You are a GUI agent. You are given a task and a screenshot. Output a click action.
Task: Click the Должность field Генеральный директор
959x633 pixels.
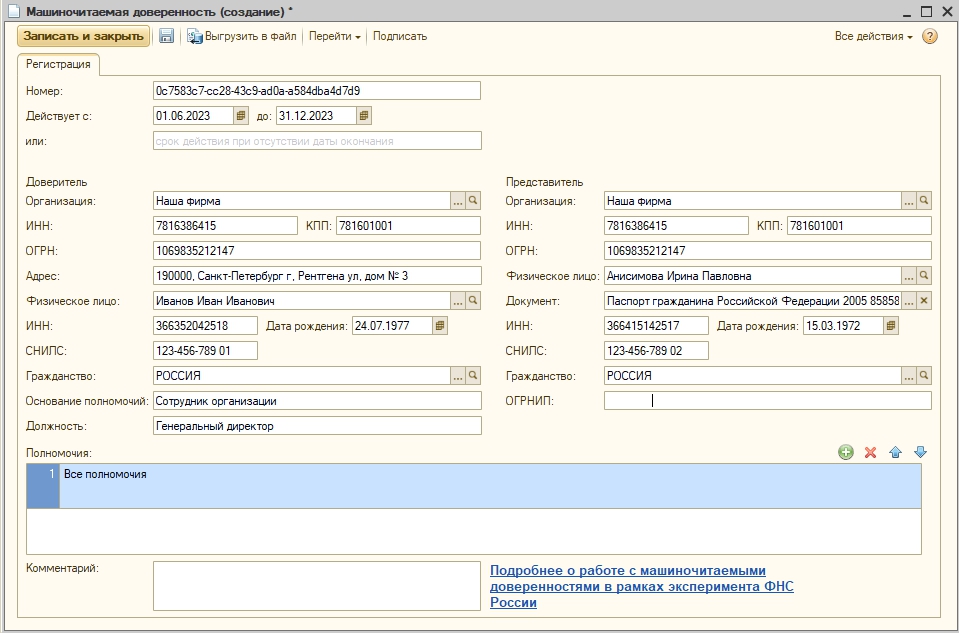click(x=317, y=426)
